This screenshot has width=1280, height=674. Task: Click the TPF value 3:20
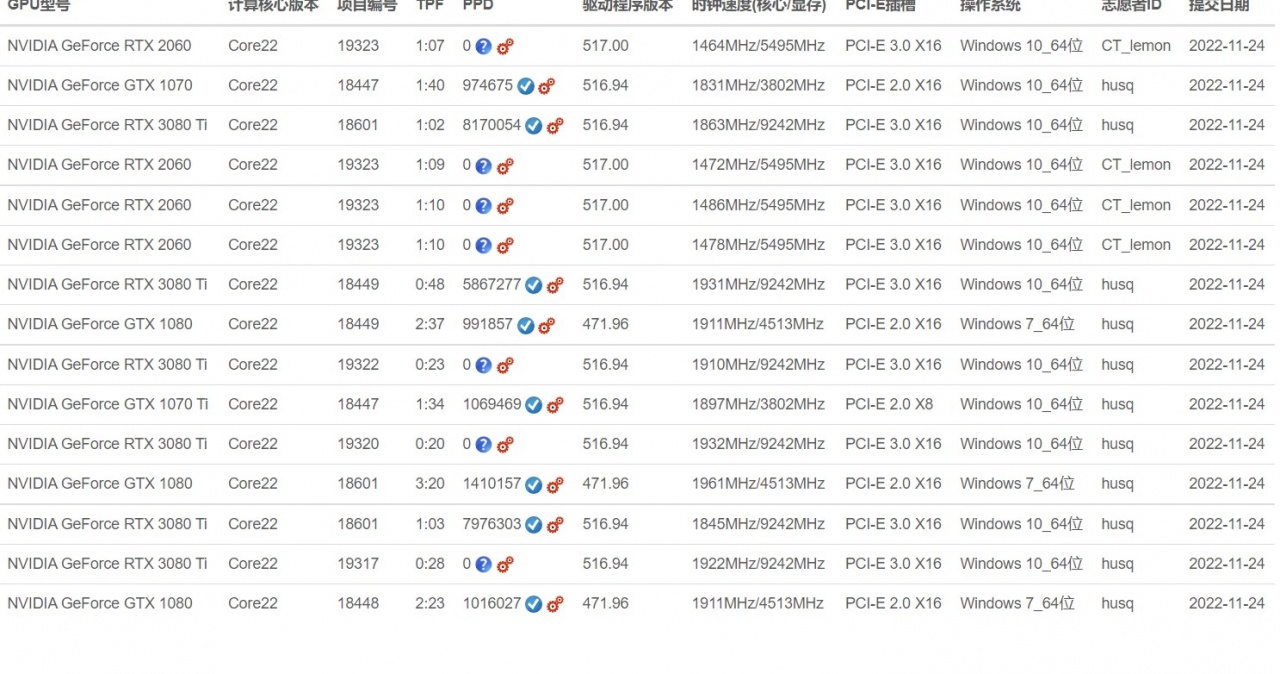click(x=430, y=483)
